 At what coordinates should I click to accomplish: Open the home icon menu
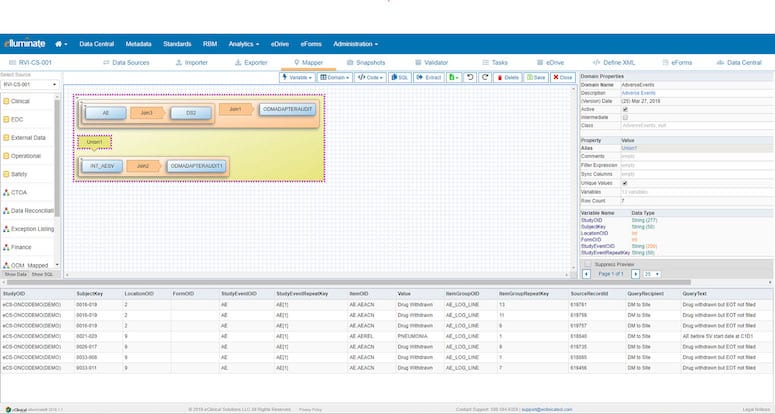point(61,44)
